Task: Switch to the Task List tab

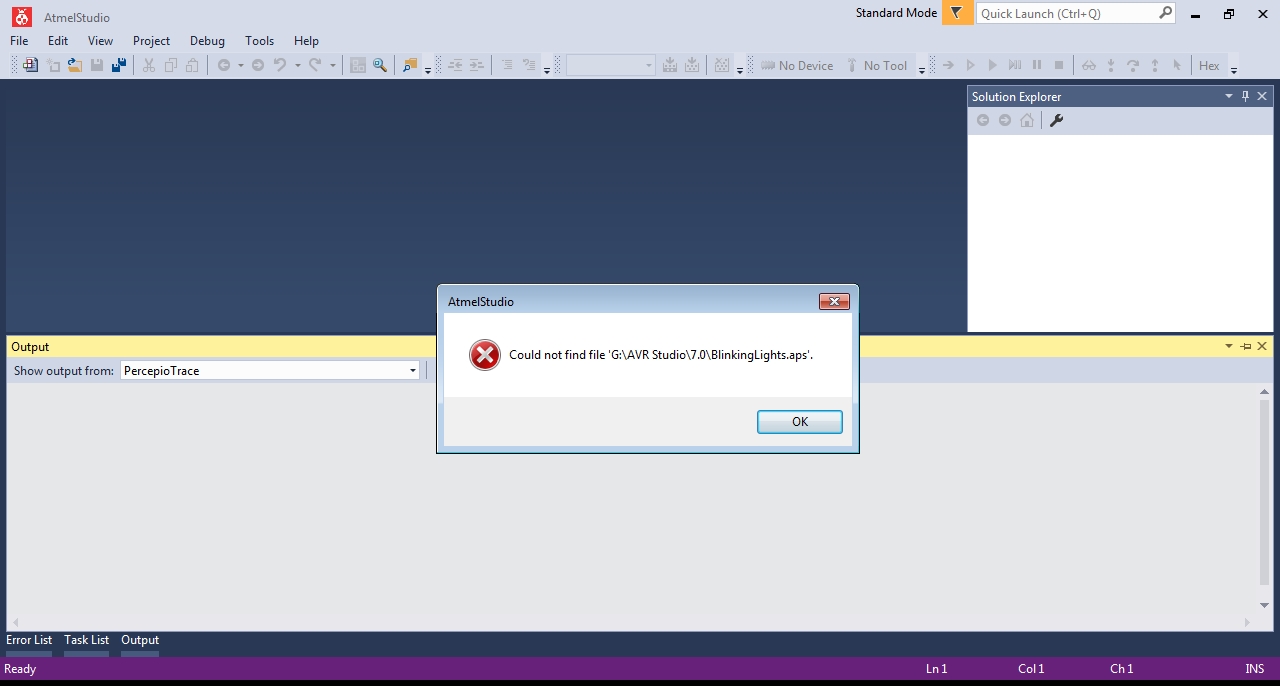Action: tap(86, 640)
